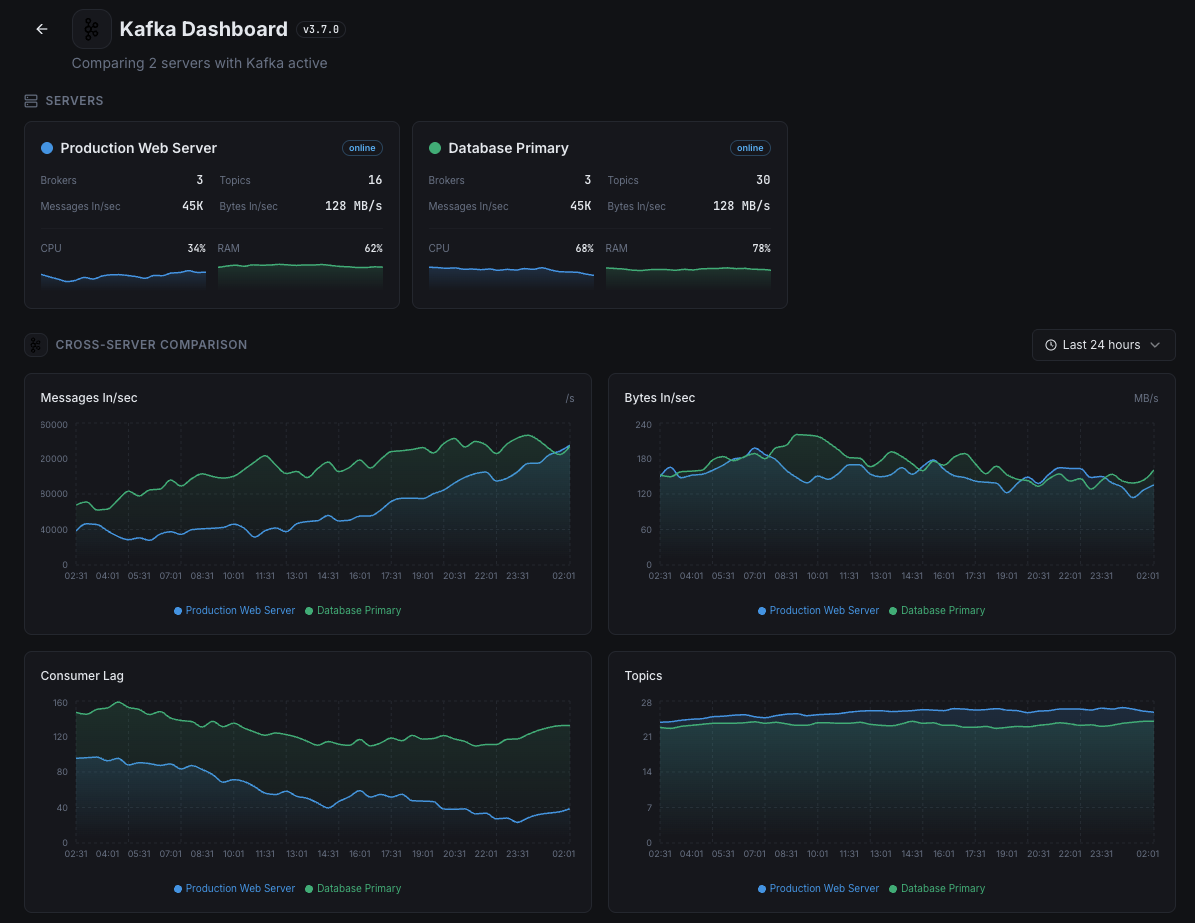This screenshot has height=923, width=1195.
Task: Click online status badge on Database Primary
Action: tap(750, 148)
